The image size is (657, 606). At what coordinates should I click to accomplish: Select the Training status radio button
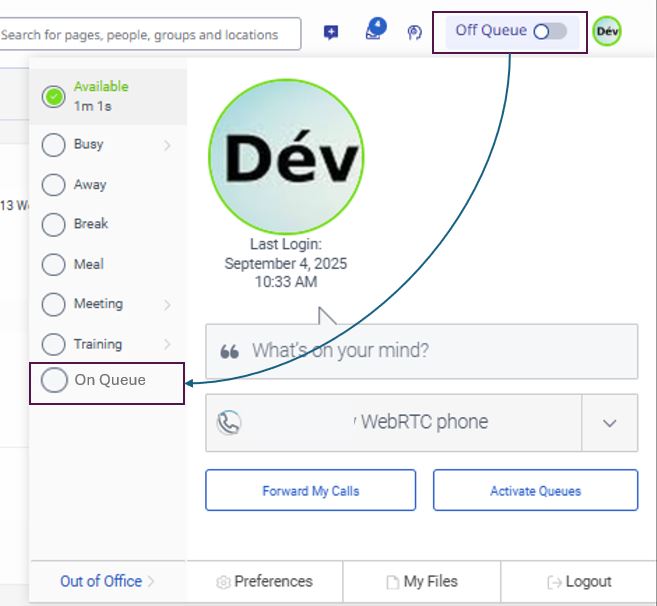coord(53,344)
